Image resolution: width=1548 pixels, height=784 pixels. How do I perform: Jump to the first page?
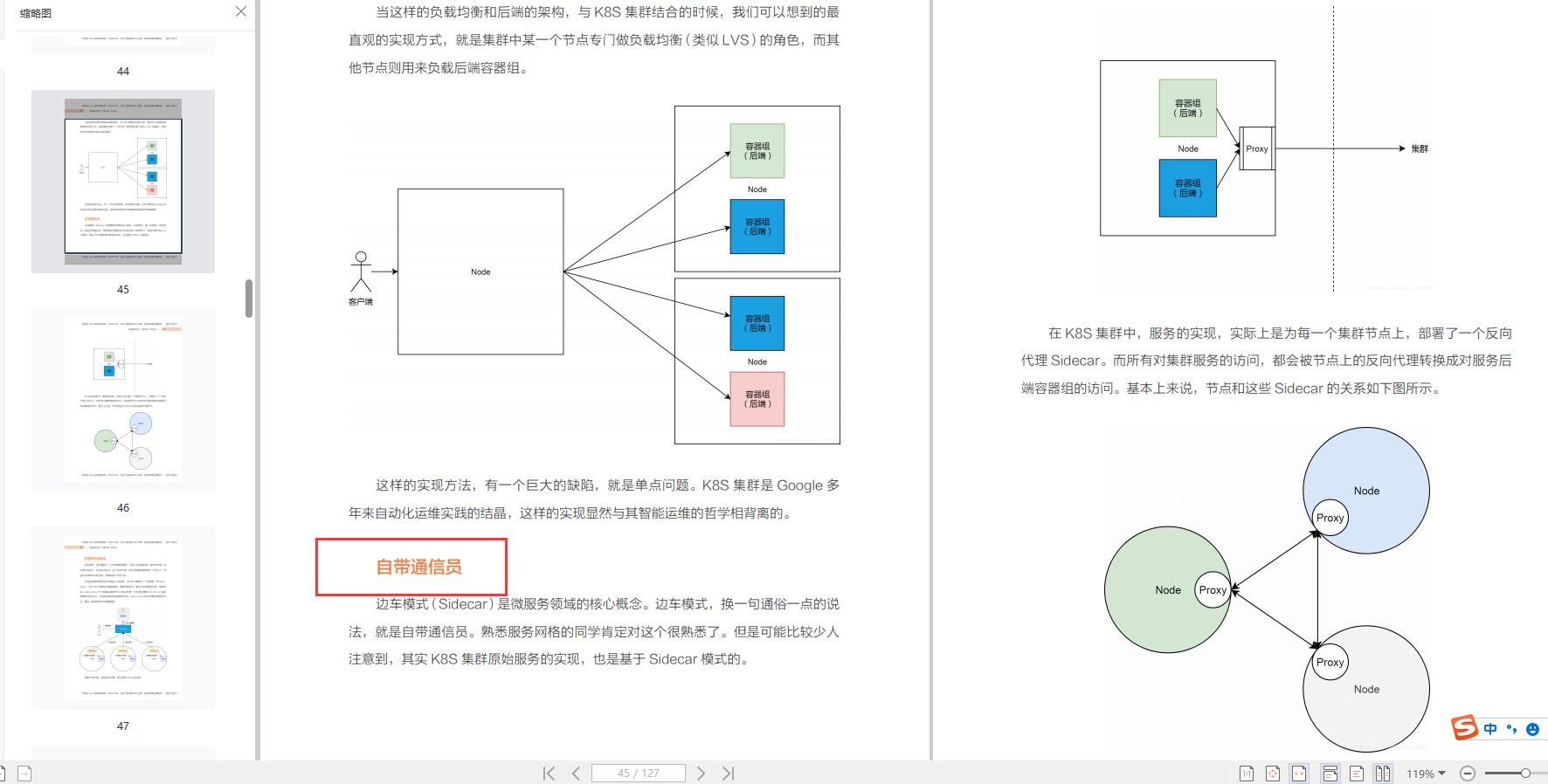549,774
